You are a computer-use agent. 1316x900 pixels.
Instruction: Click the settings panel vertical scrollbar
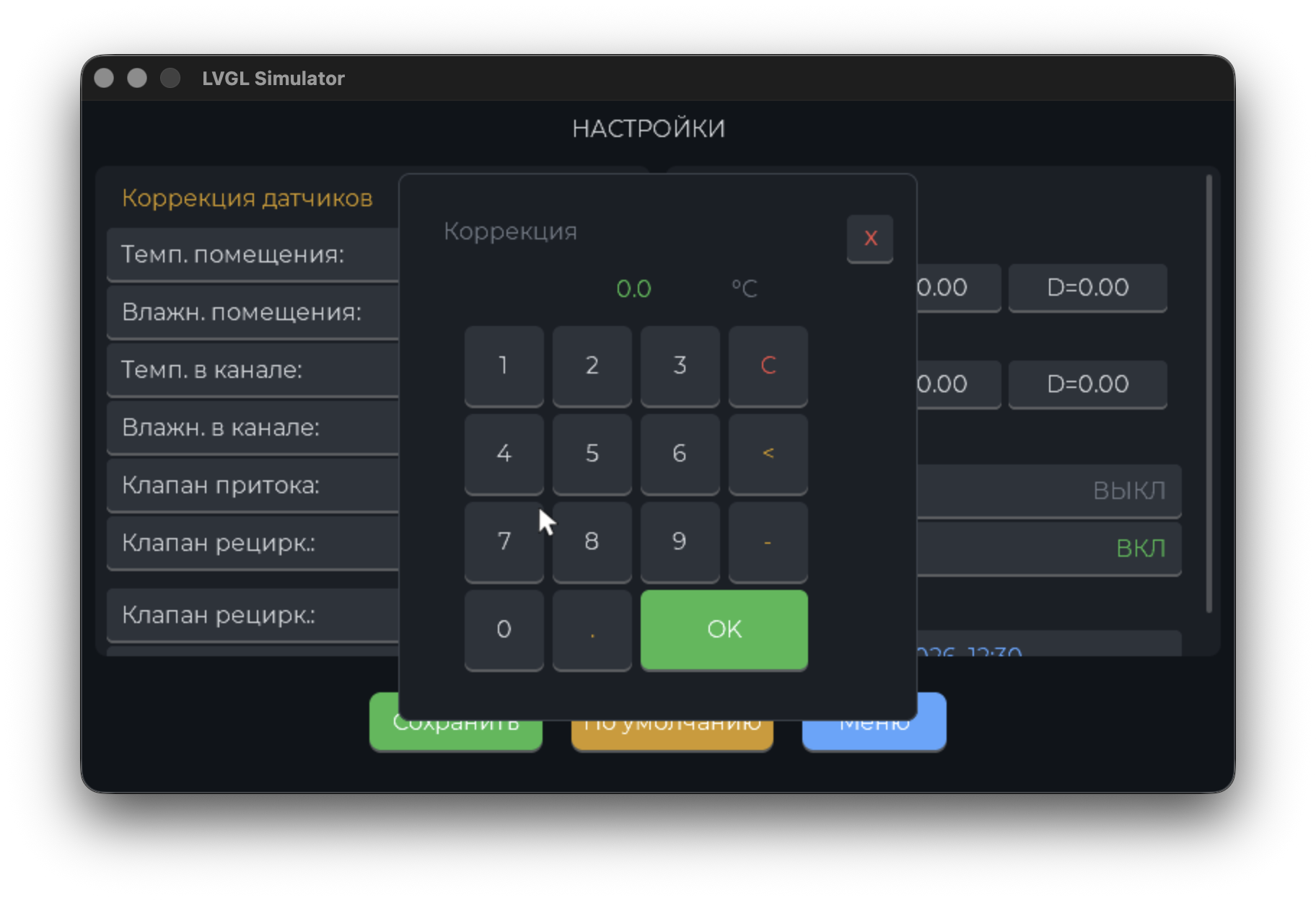[1208, 393]
